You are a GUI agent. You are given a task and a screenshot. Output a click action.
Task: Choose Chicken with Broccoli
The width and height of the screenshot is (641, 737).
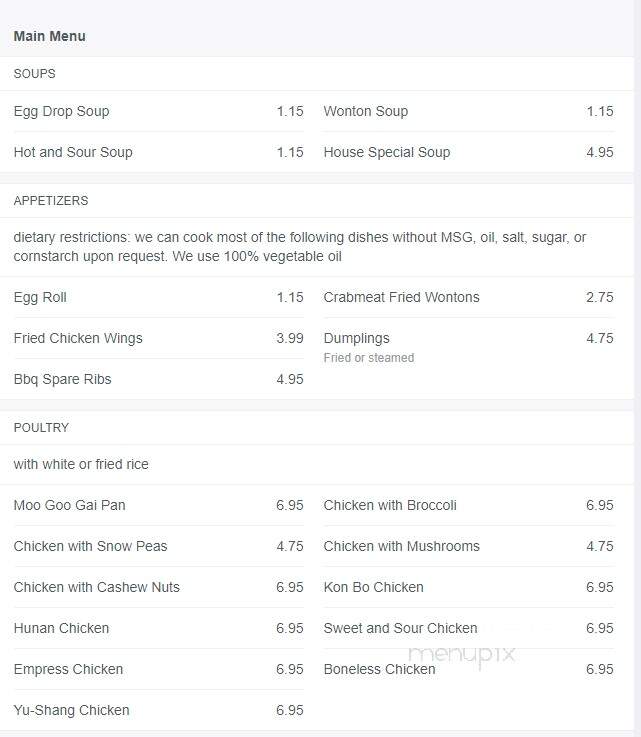pos(469,505)
